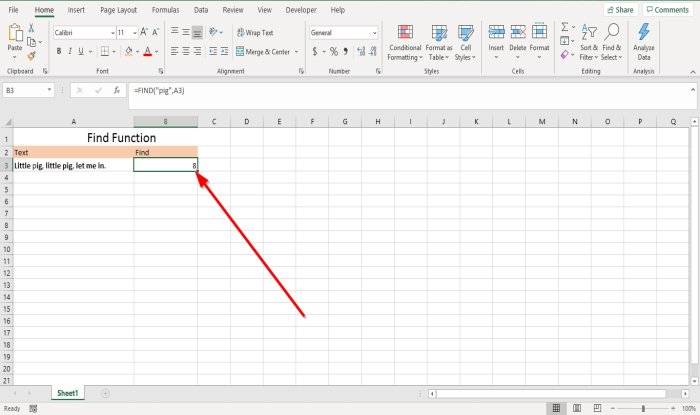Open the File tab
The height and width of the screenshot is (415, 700).
point(13,10)
